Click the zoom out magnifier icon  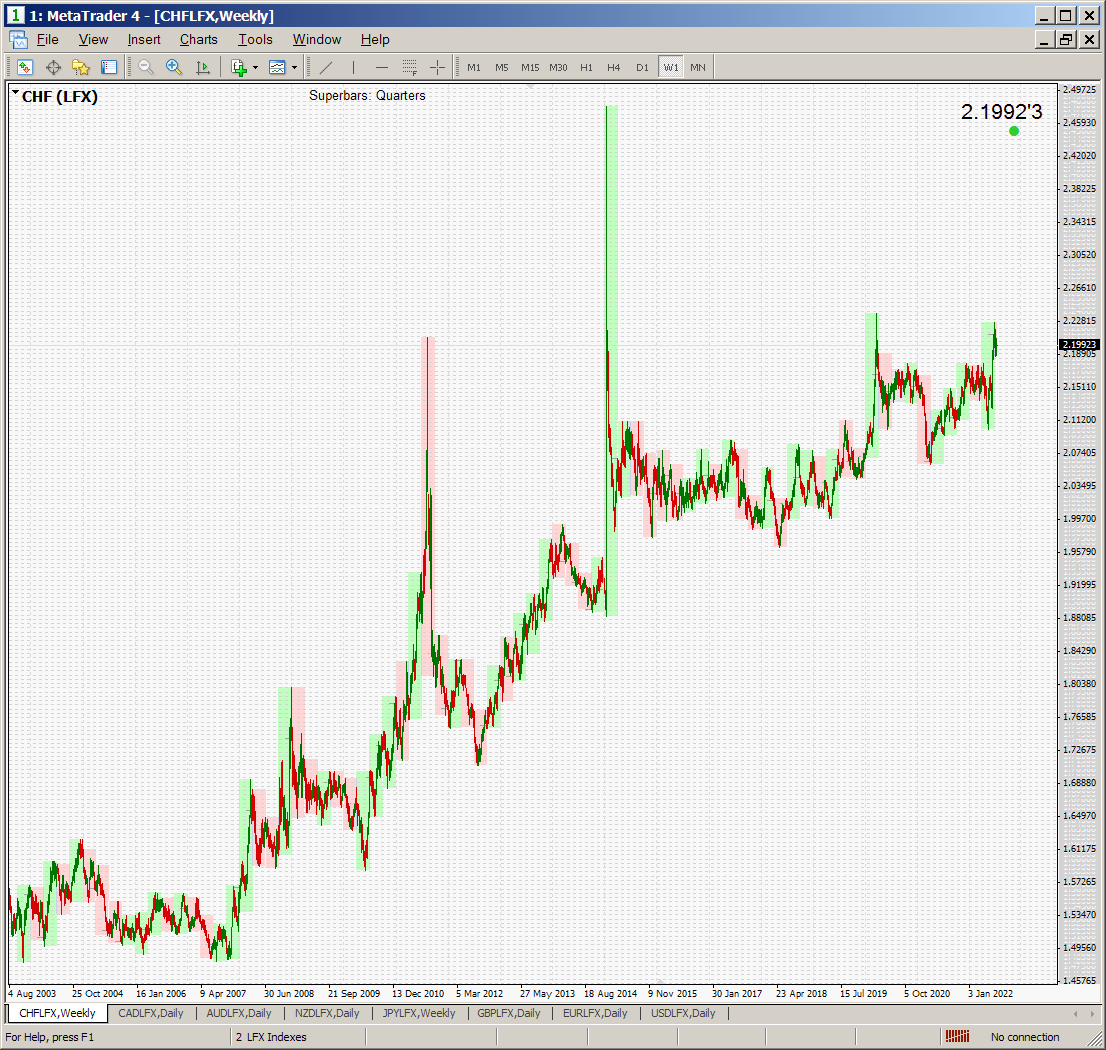(146, 67)
